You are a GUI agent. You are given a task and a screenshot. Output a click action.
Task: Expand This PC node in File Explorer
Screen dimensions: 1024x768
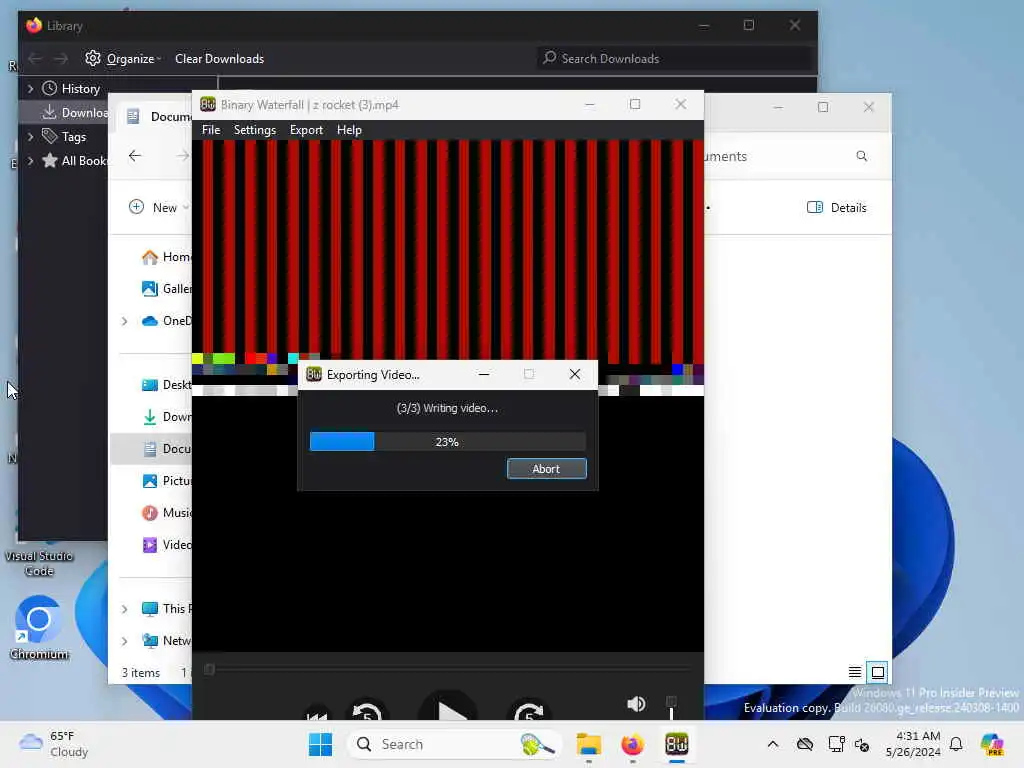(x=124, y=609)
